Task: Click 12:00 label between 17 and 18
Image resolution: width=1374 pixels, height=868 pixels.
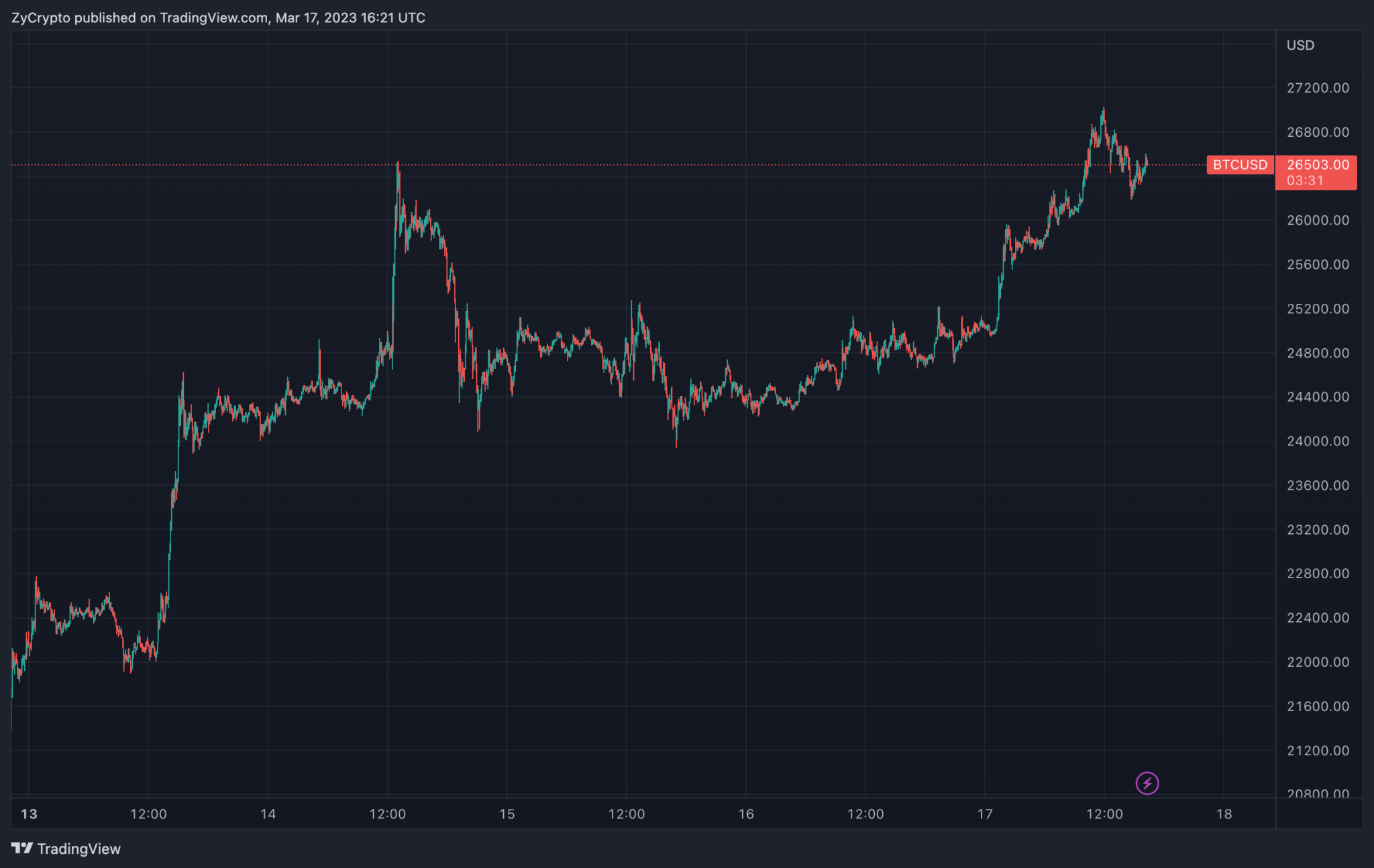Action: (x=1104, y=814)
